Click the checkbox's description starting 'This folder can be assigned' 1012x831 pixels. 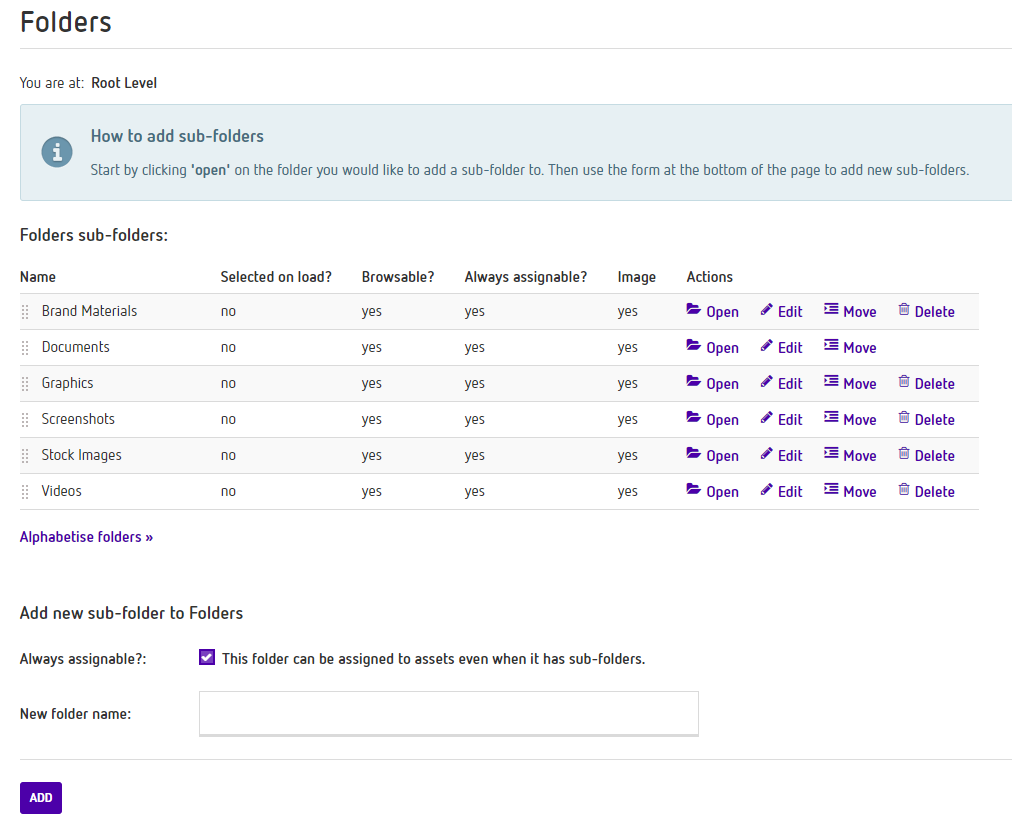point(434,659)
